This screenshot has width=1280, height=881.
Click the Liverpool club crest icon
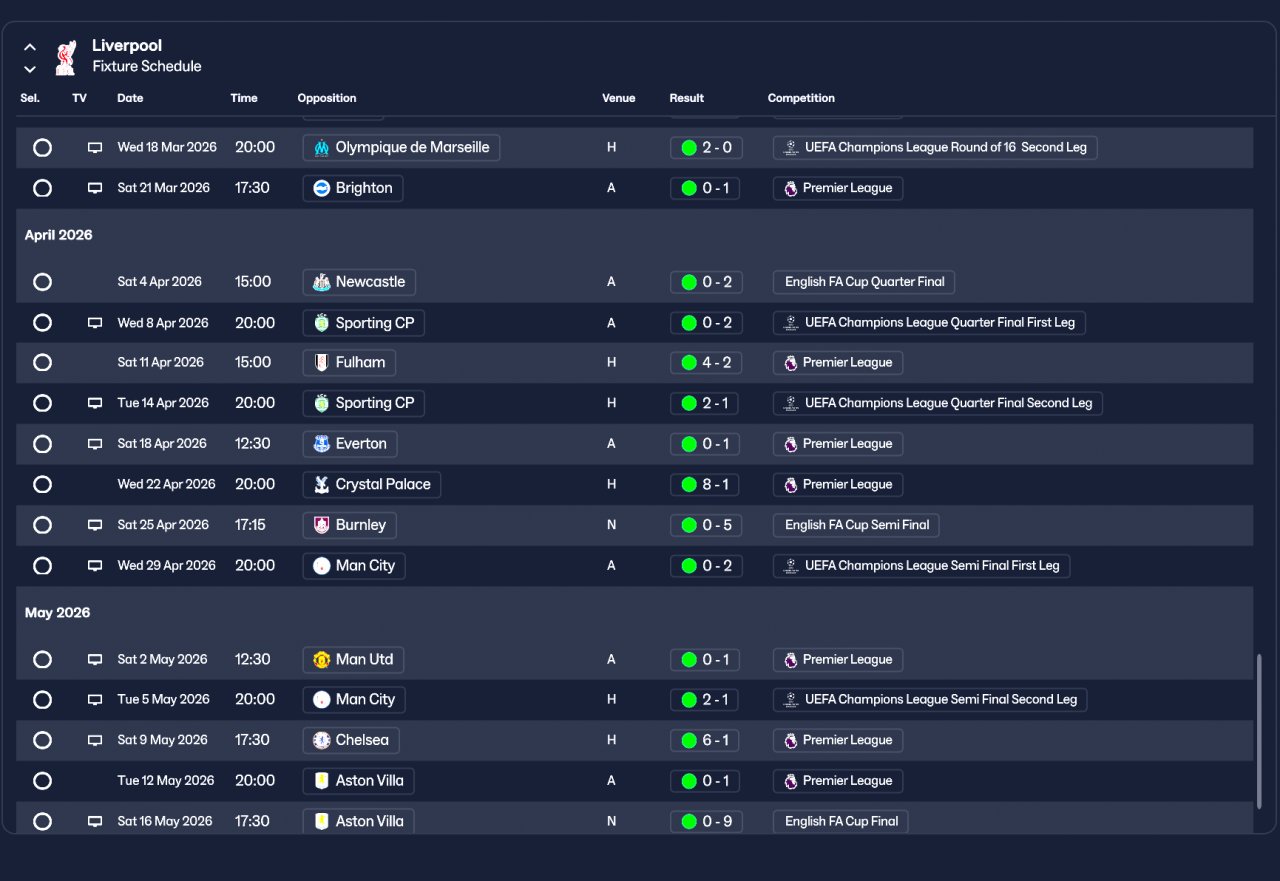tap(65, 57)
